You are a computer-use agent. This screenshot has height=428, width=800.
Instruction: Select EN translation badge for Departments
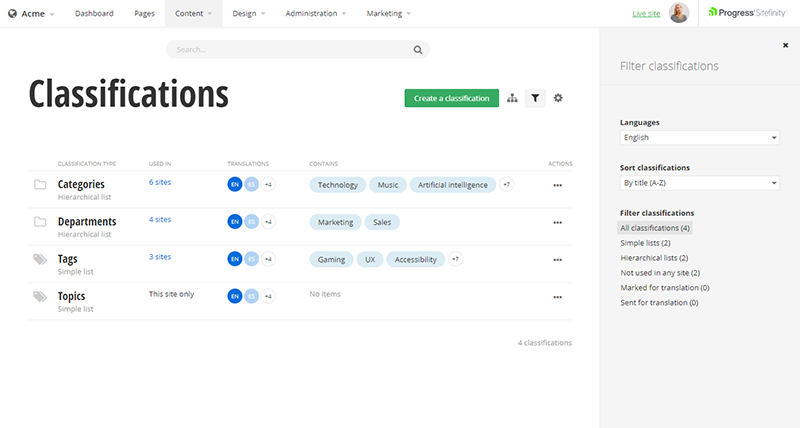tap(235, 221)
